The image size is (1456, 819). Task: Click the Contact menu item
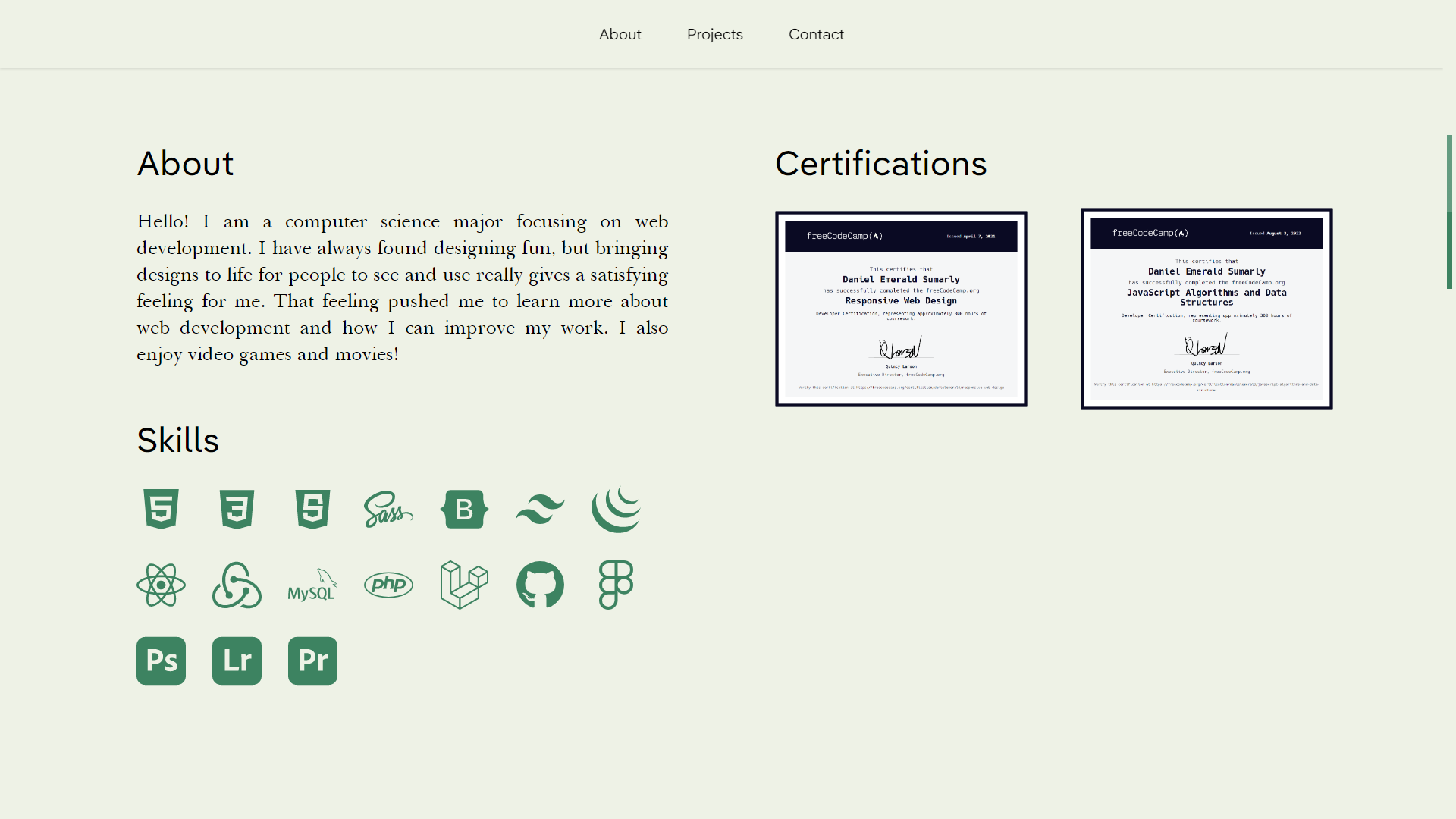(x=816, y=34)
